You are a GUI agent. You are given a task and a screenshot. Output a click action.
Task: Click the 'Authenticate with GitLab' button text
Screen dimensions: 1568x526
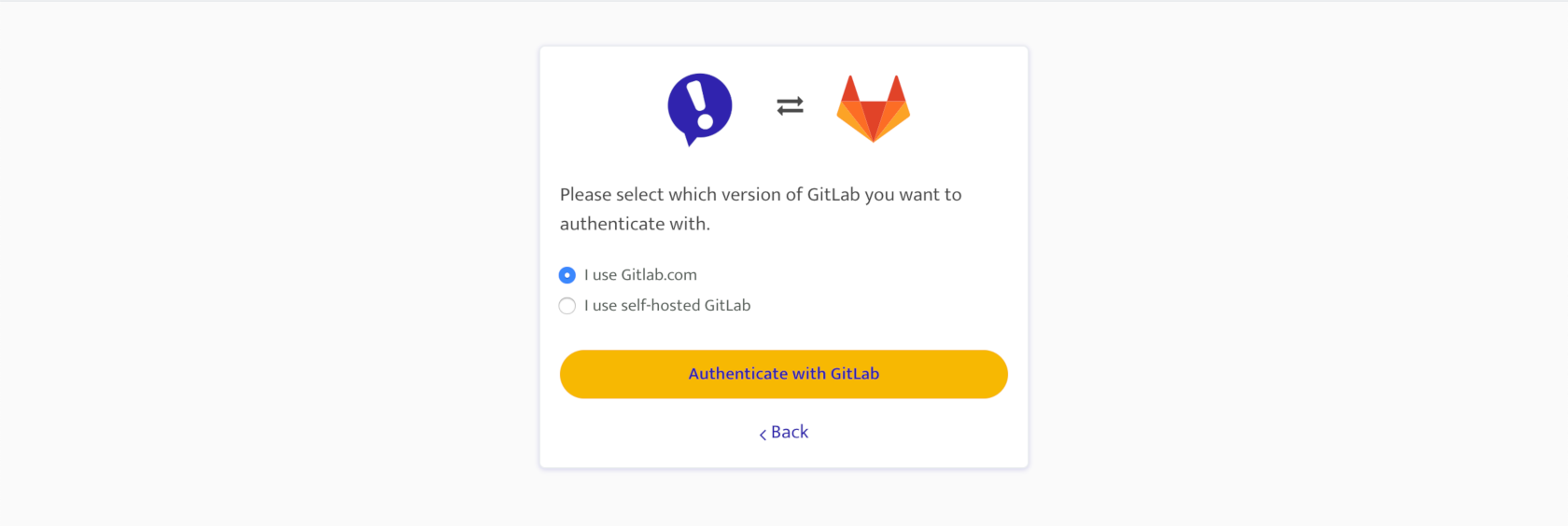click(784, 373)
